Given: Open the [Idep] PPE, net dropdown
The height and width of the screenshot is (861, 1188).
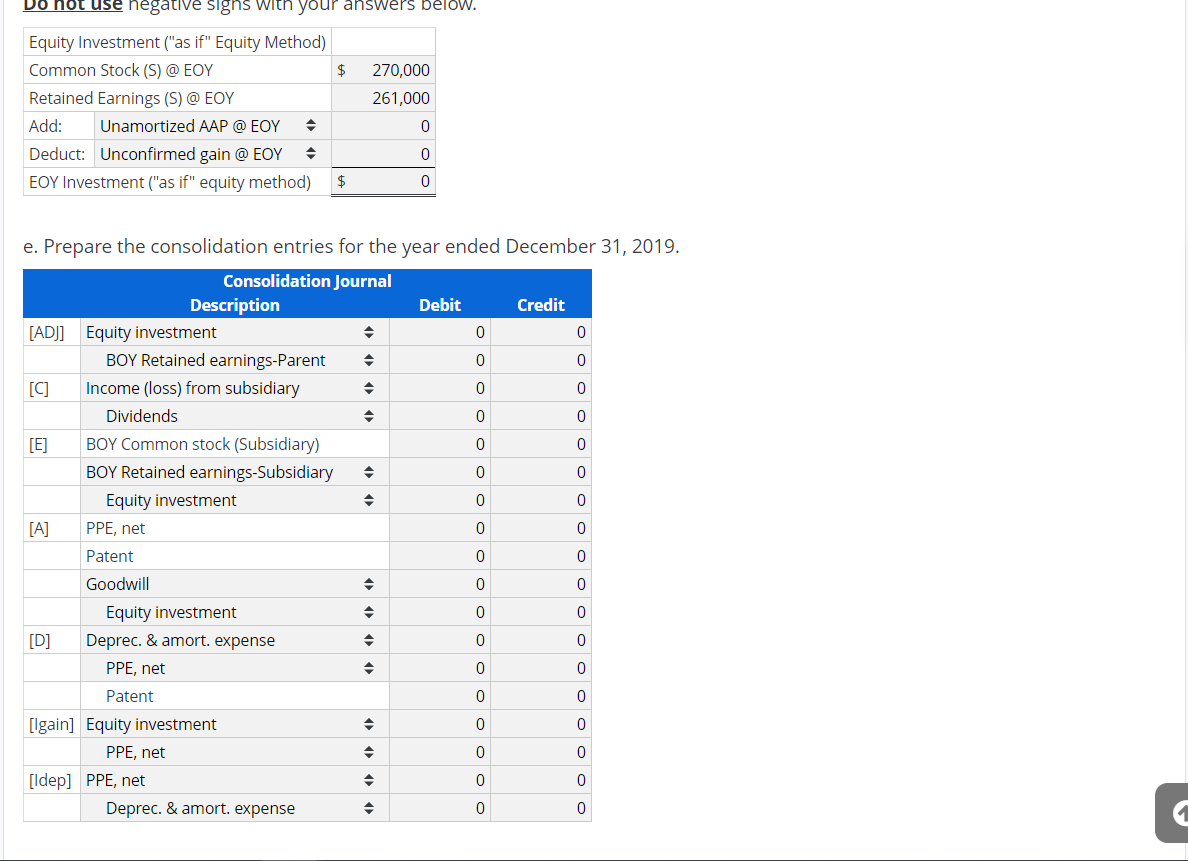Looking at the screenshot, I should tap(235, 781).
